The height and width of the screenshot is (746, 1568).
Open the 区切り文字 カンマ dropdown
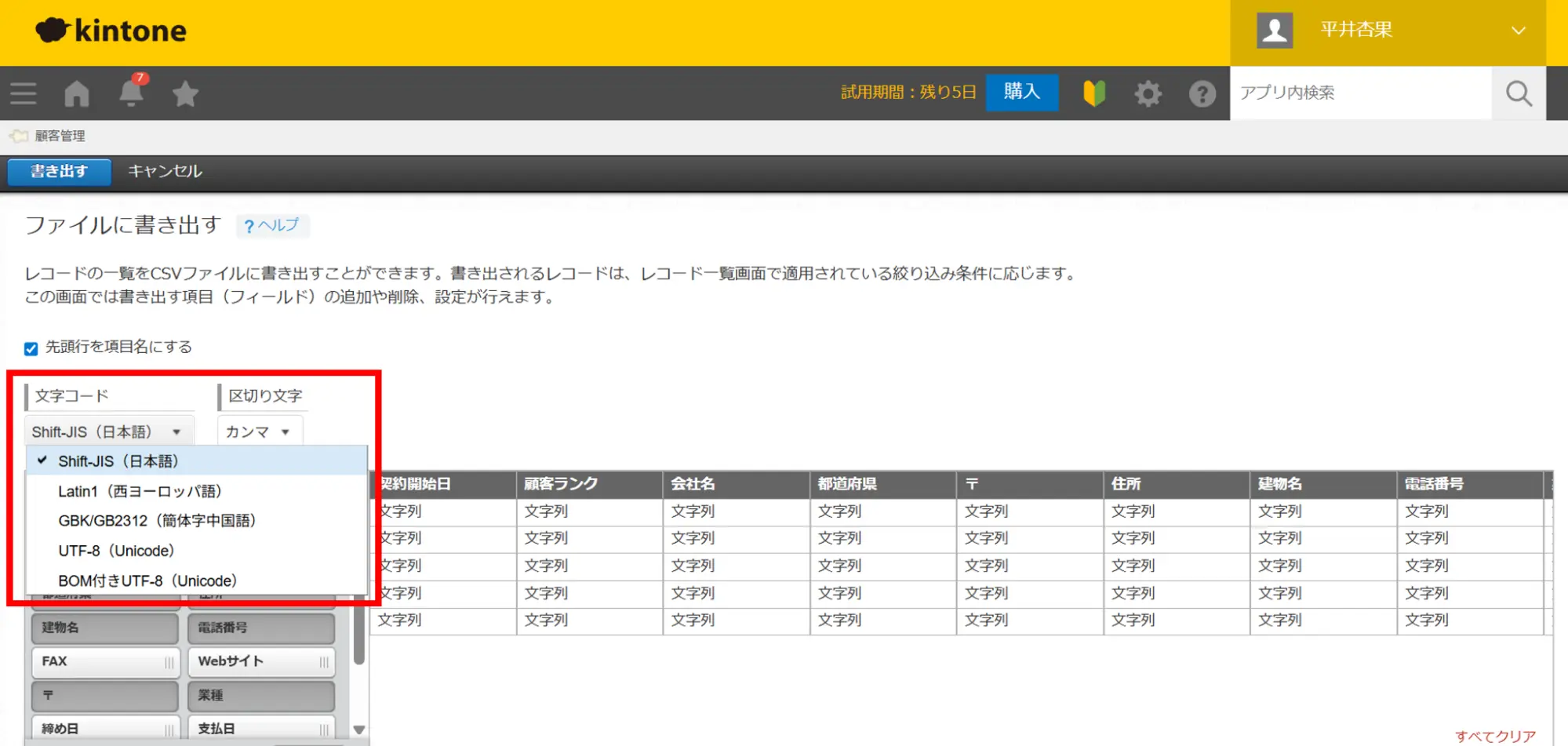pos(258,431)
